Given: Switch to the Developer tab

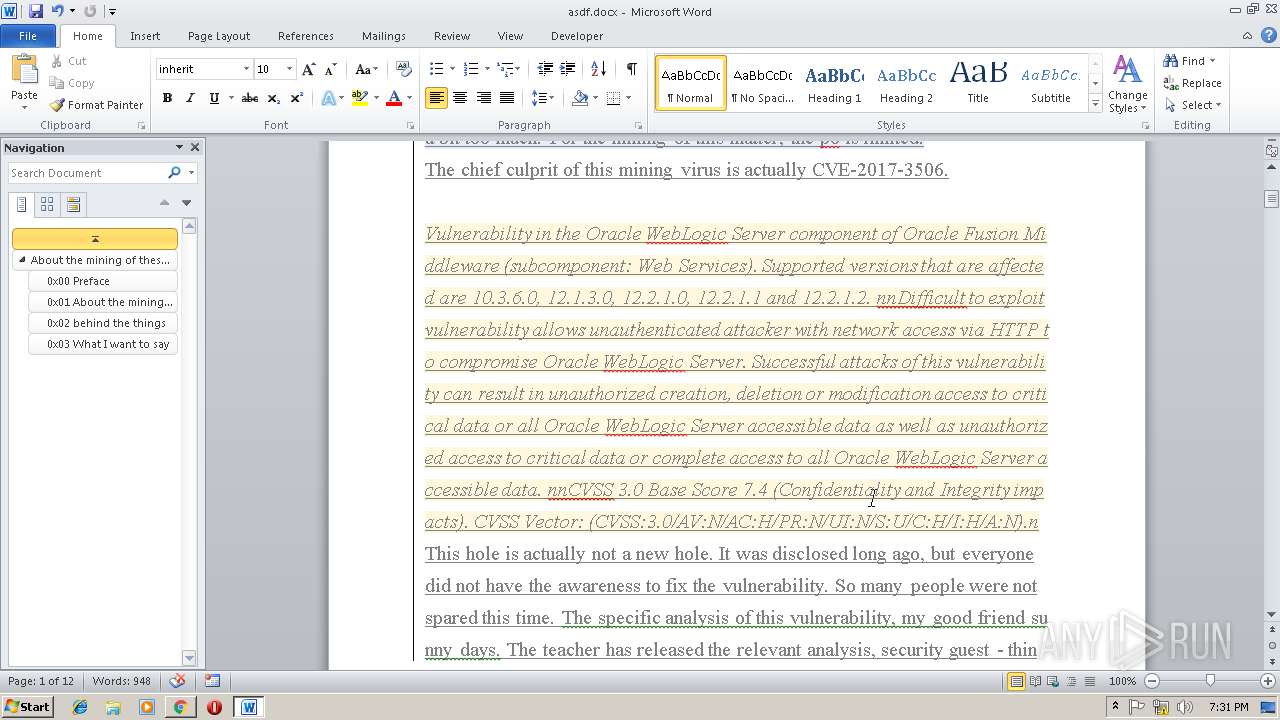Looking at the screenshot, I should click(577, 36).
